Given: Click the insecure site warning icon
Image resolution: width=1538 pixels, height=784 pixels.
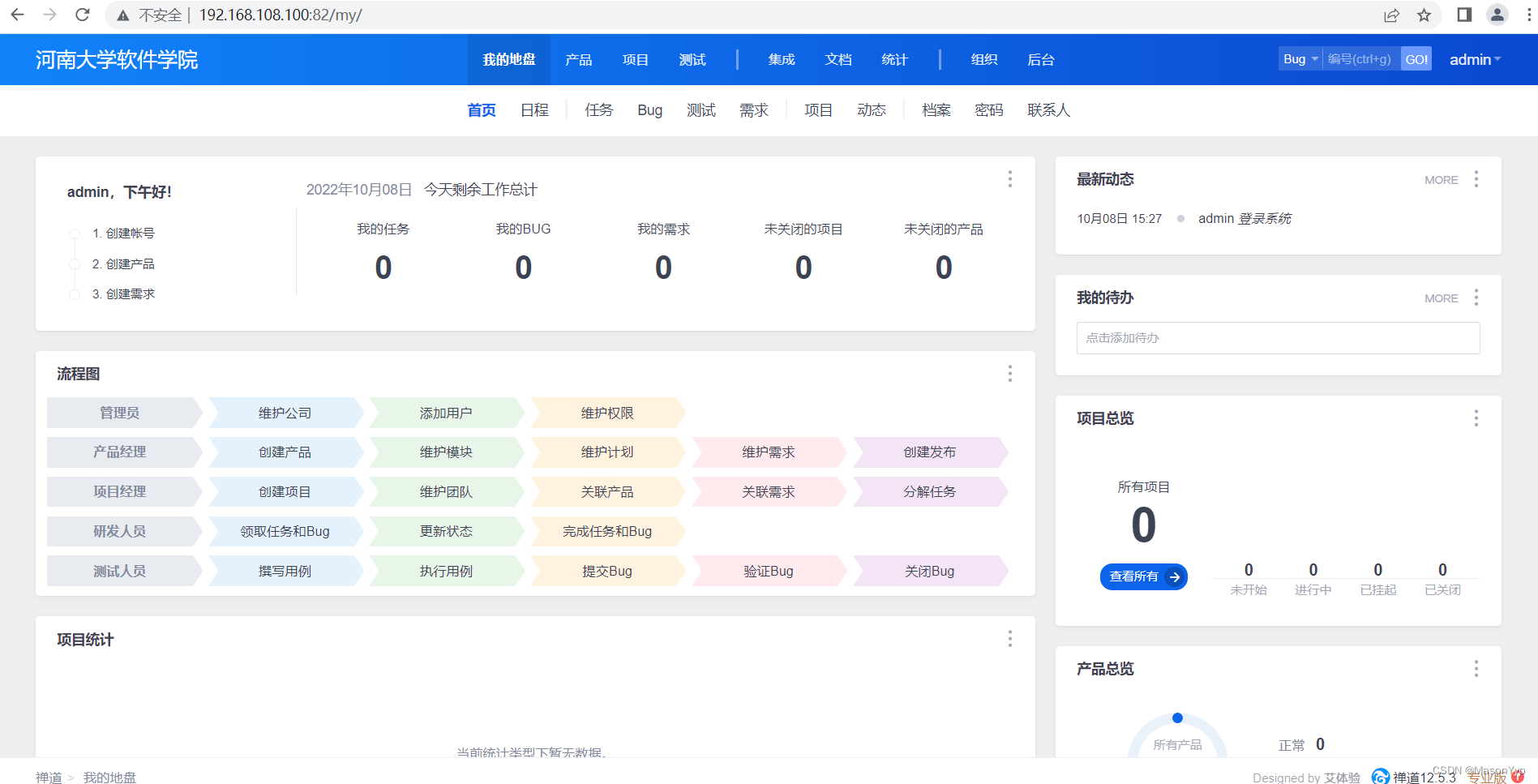Looking at the screenshot, I should [x=123, y=15].
